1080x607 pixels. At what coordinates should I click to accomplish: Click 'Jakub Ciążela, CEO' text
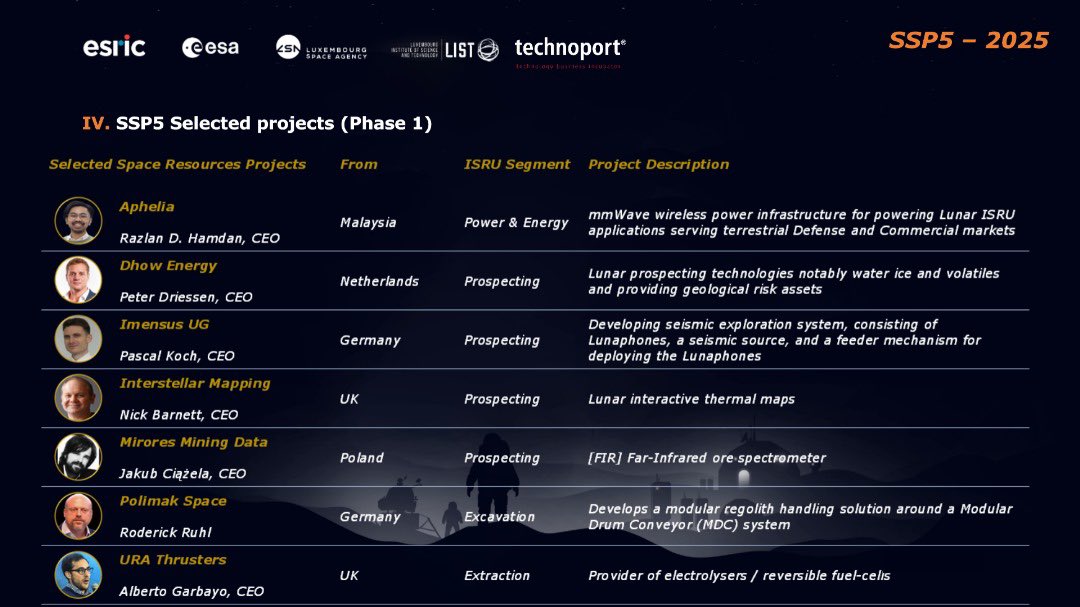click(183, 474)
